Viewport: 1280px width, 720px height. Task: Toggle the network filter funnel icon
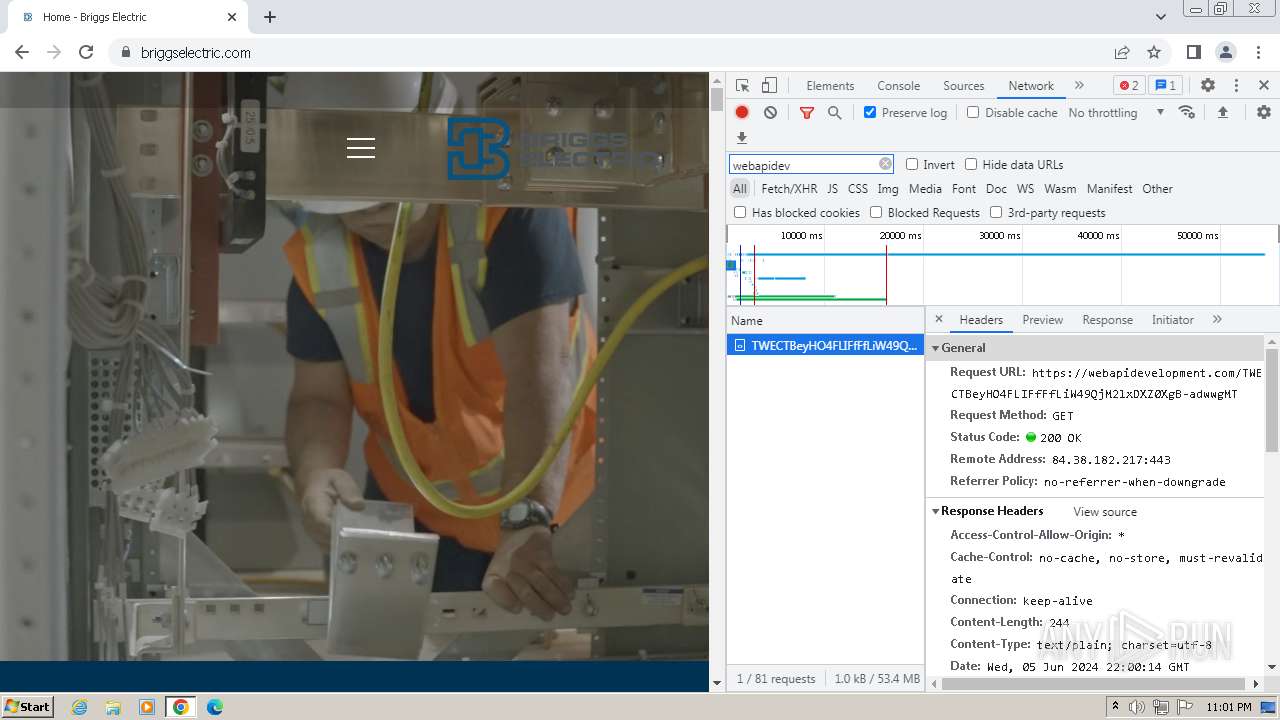(x=807, y=113)
